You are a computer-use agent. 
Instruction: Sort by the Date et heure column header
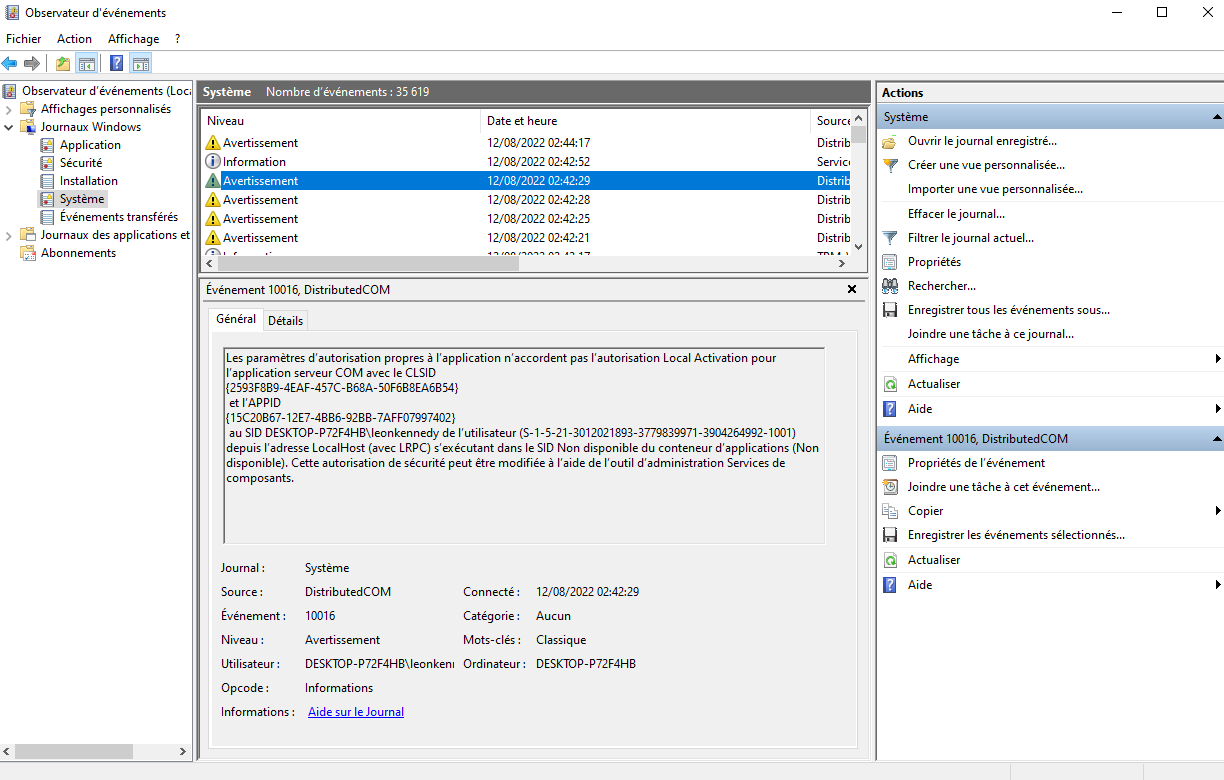click(x=646, y=121)
